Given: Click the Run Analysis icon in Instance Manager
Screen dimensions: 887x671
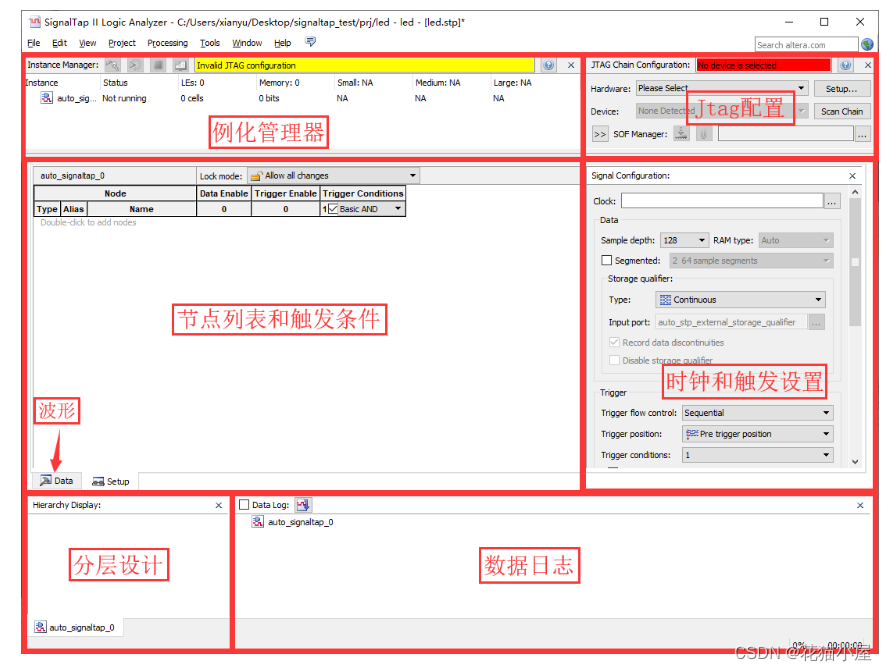Looking at the screenshot, I should 113,65.
